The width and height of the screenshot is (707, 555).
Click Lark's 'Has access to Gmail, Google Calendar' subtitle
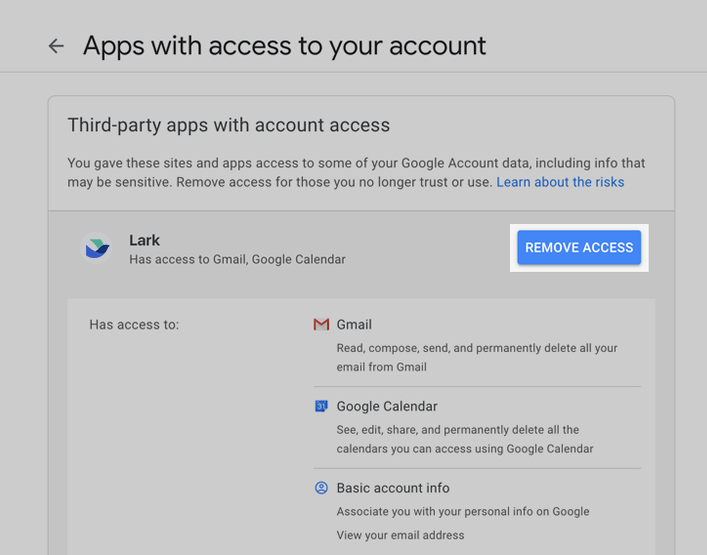pos(237,259)
